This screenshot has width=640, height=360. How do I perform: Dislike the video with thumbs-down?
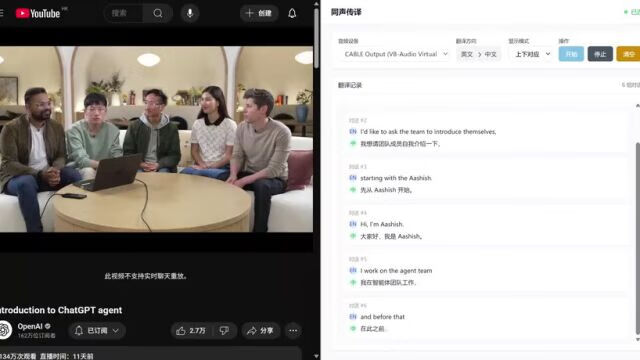(224, 331)
